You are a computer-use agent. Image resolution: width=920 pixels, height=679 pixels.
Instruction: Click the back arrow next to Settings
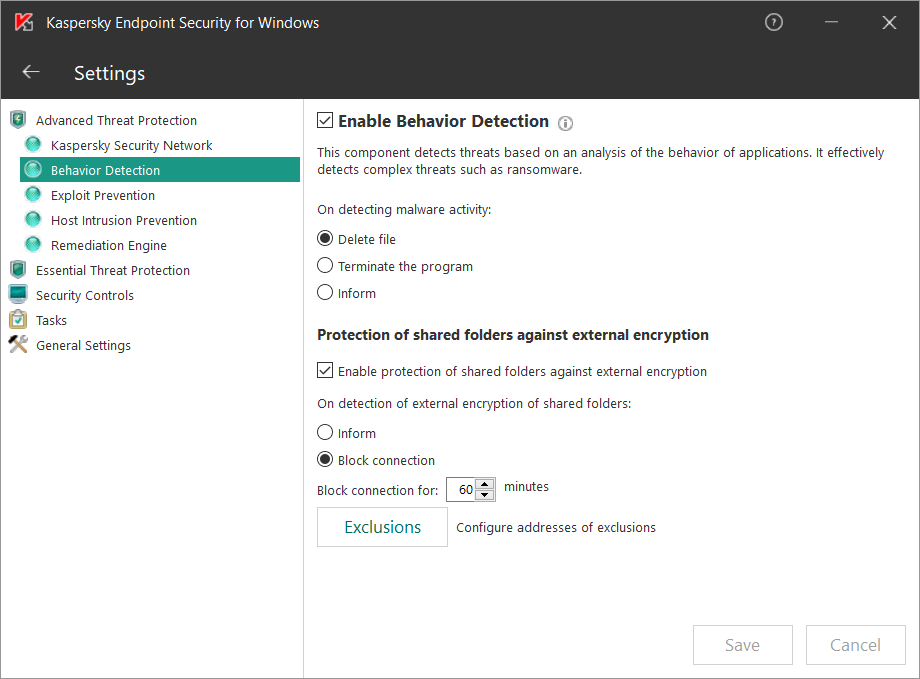click(31, 72)
